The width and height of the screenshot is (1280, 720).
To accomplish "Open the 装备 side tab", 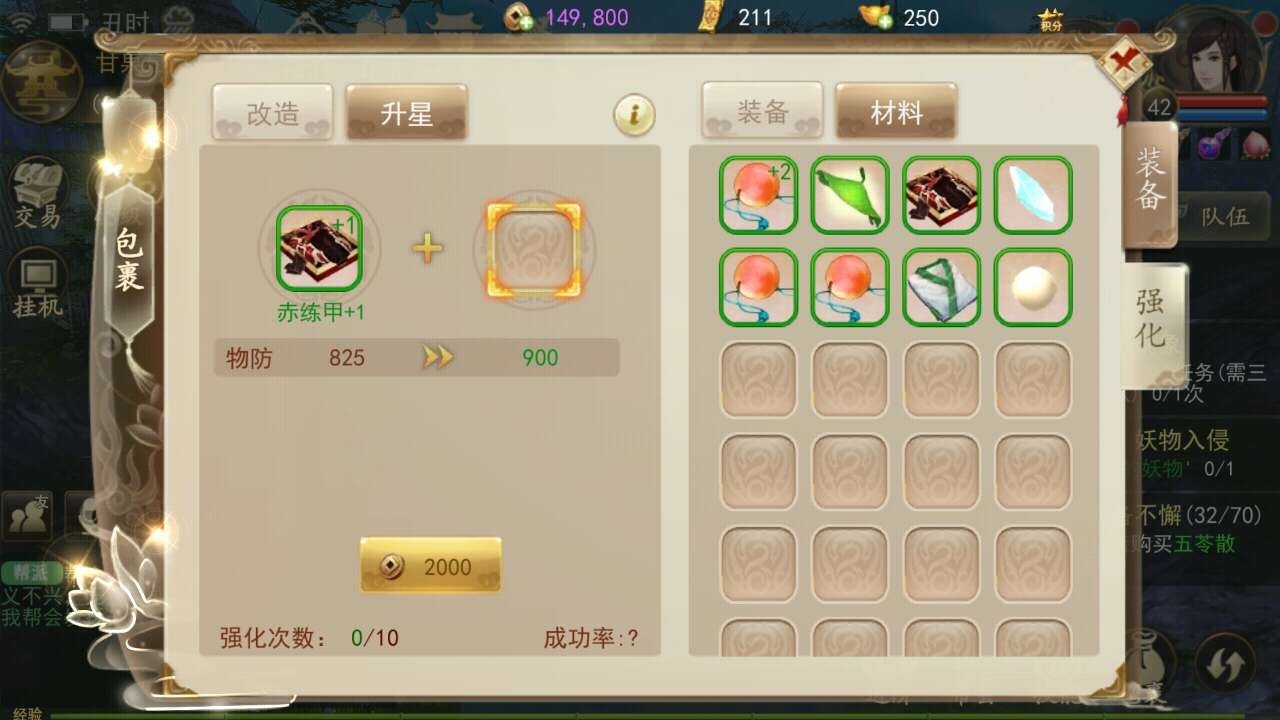I will (1150, 182).
